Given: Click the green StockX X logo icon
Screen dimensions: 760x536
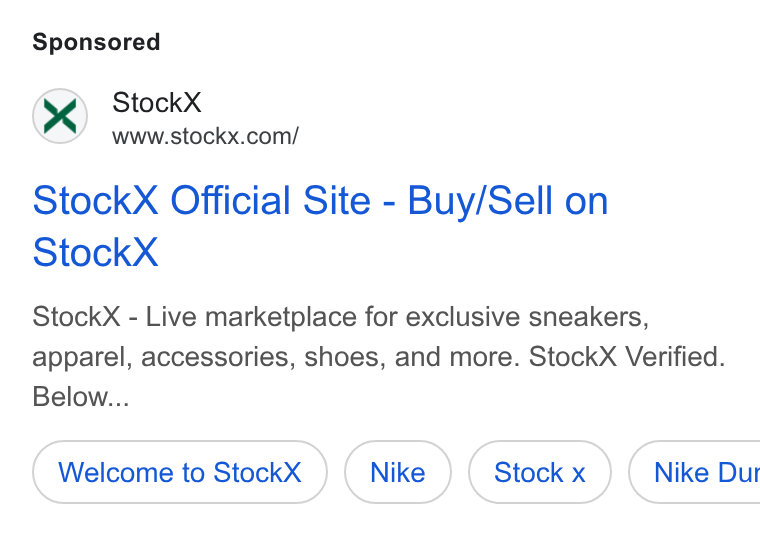Looking at the screenshot, I should point(60,116).
